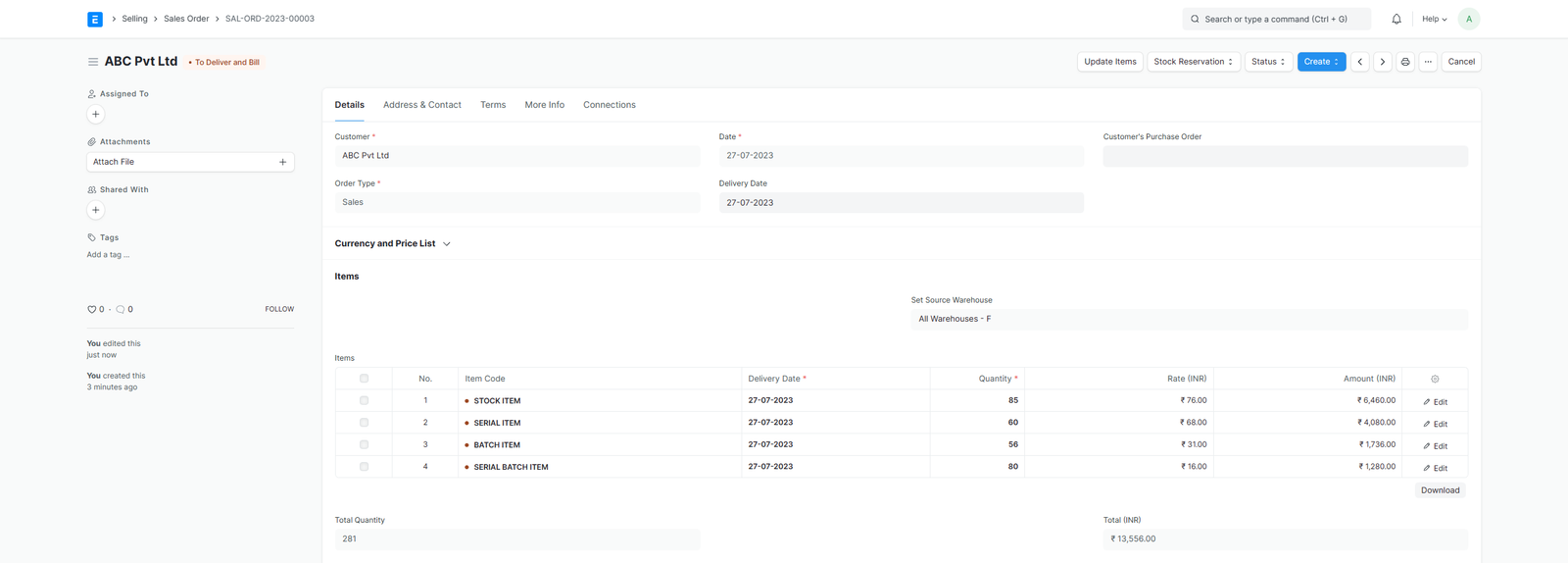Navigate to Selling breadcrumb
This screenshot has height=563, width=1568.
click(134, 19)
